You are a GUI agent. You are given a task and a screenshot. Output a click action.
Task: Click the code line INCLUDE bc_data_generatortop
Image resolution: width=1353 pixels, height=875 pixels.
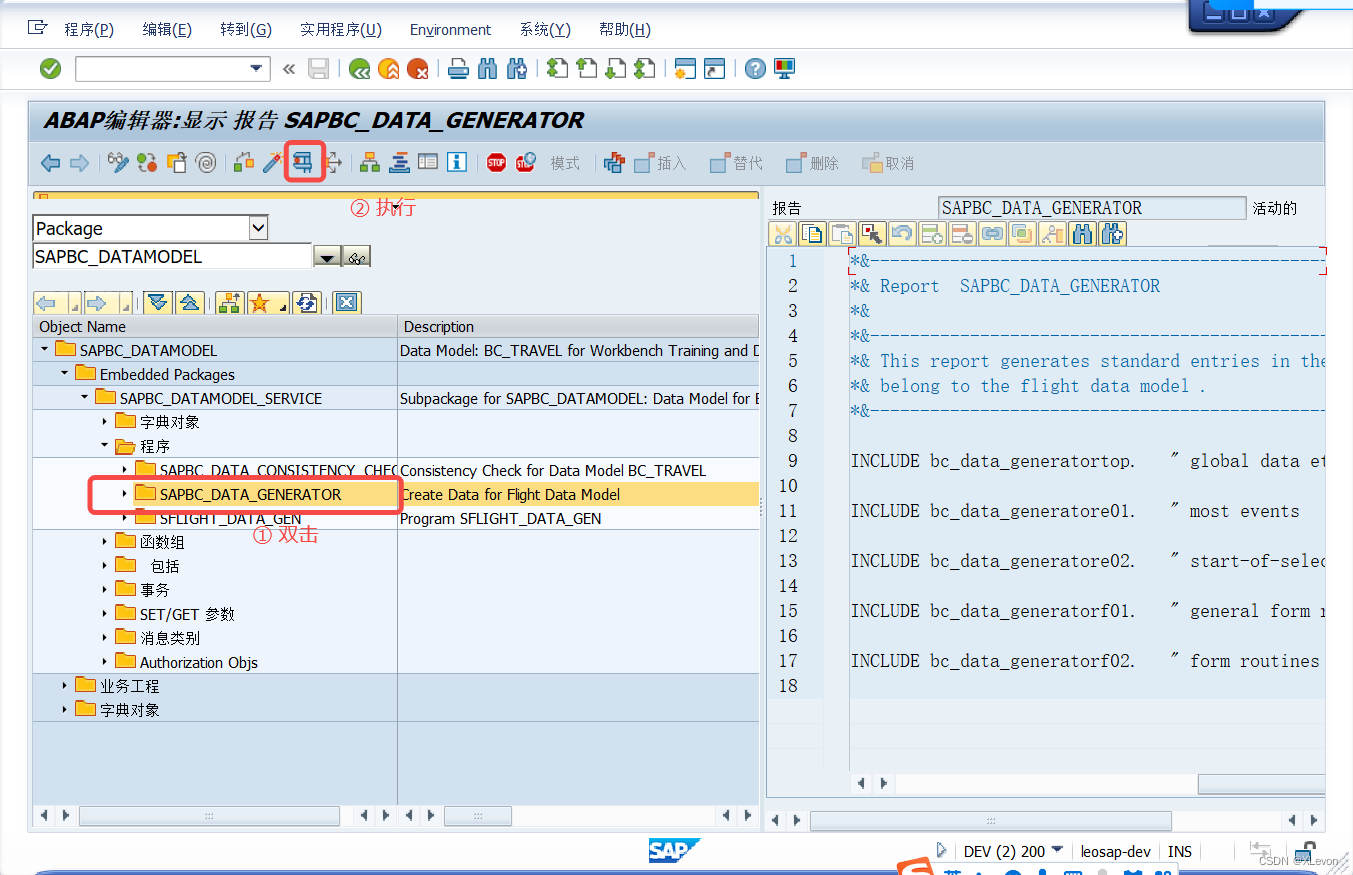coord(993,461)
